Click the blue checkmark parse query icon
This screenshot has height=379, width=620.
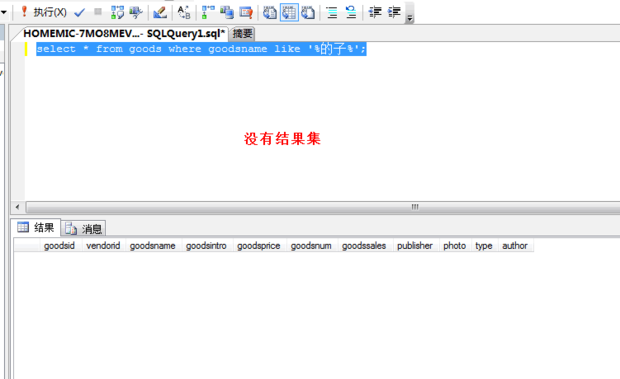(79, 13)
